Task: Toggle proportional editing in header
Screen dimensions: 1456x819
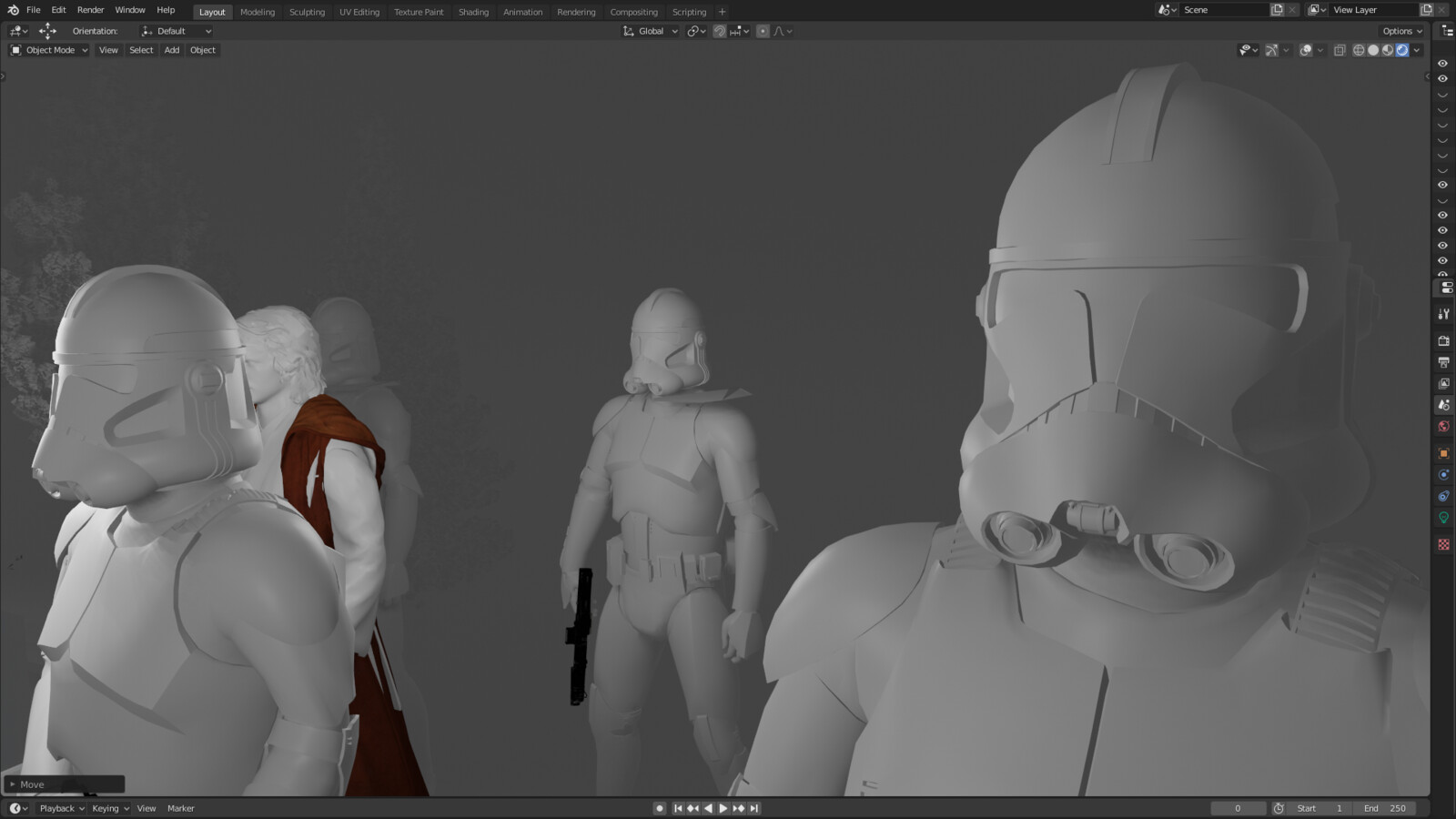Action: click(x=763, y=31)
